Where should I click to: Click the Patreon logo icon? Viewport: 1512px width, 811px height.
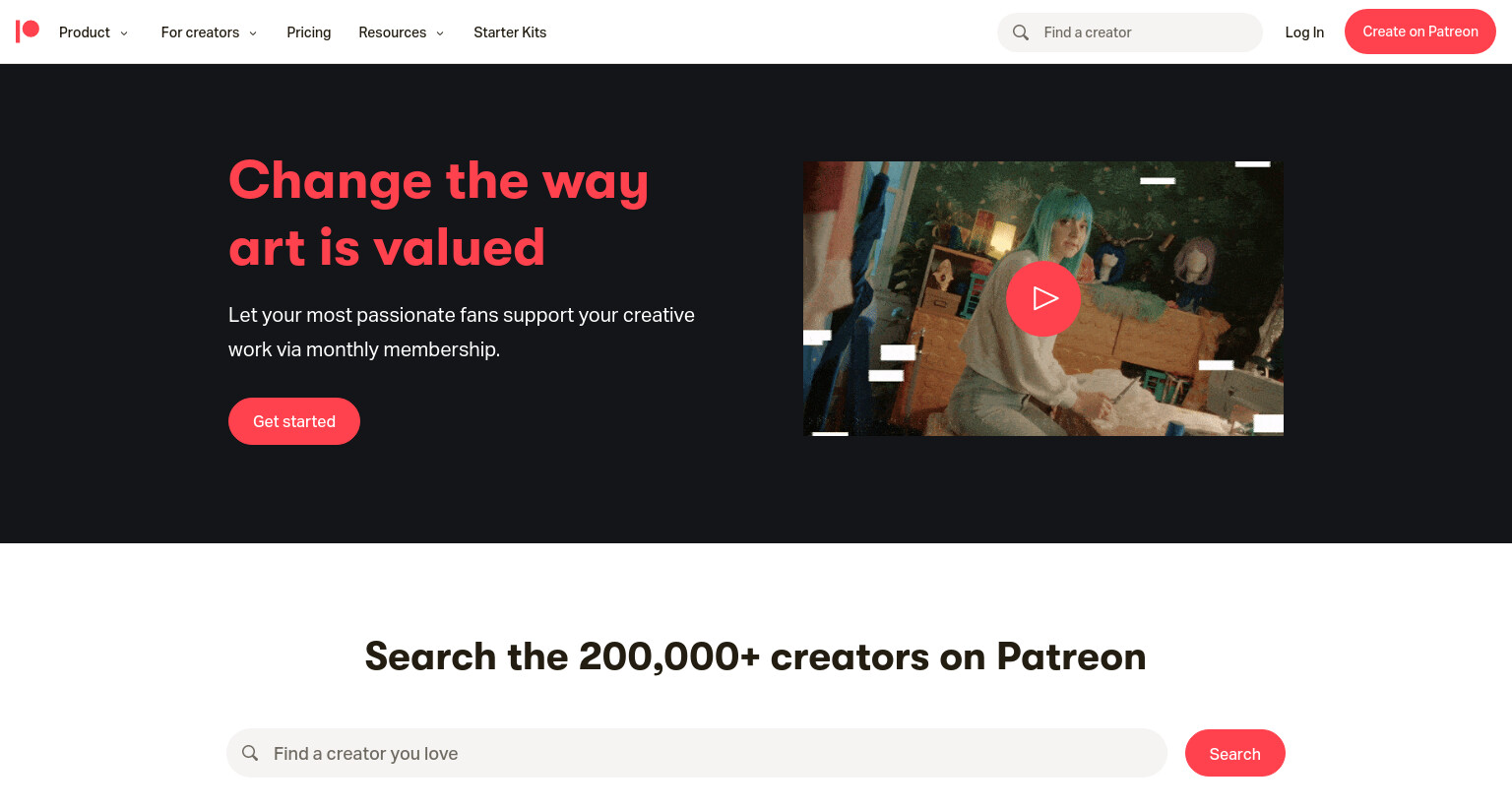pyautogui.click(x=28, y=31)
